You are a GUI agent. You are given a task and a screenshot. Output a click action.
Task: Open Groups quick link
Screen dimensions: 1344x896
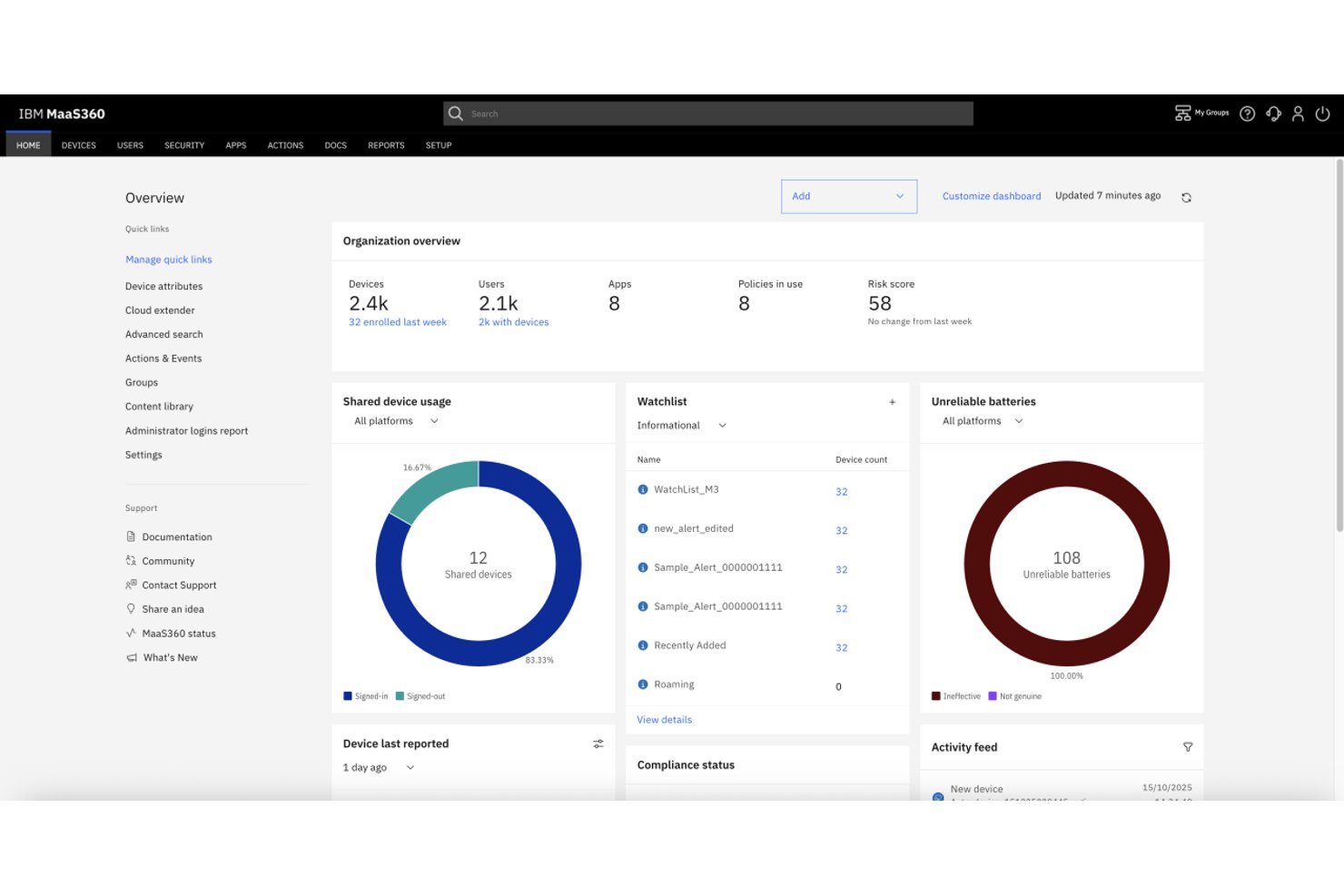pyautogui.click(x=142, y=382)
